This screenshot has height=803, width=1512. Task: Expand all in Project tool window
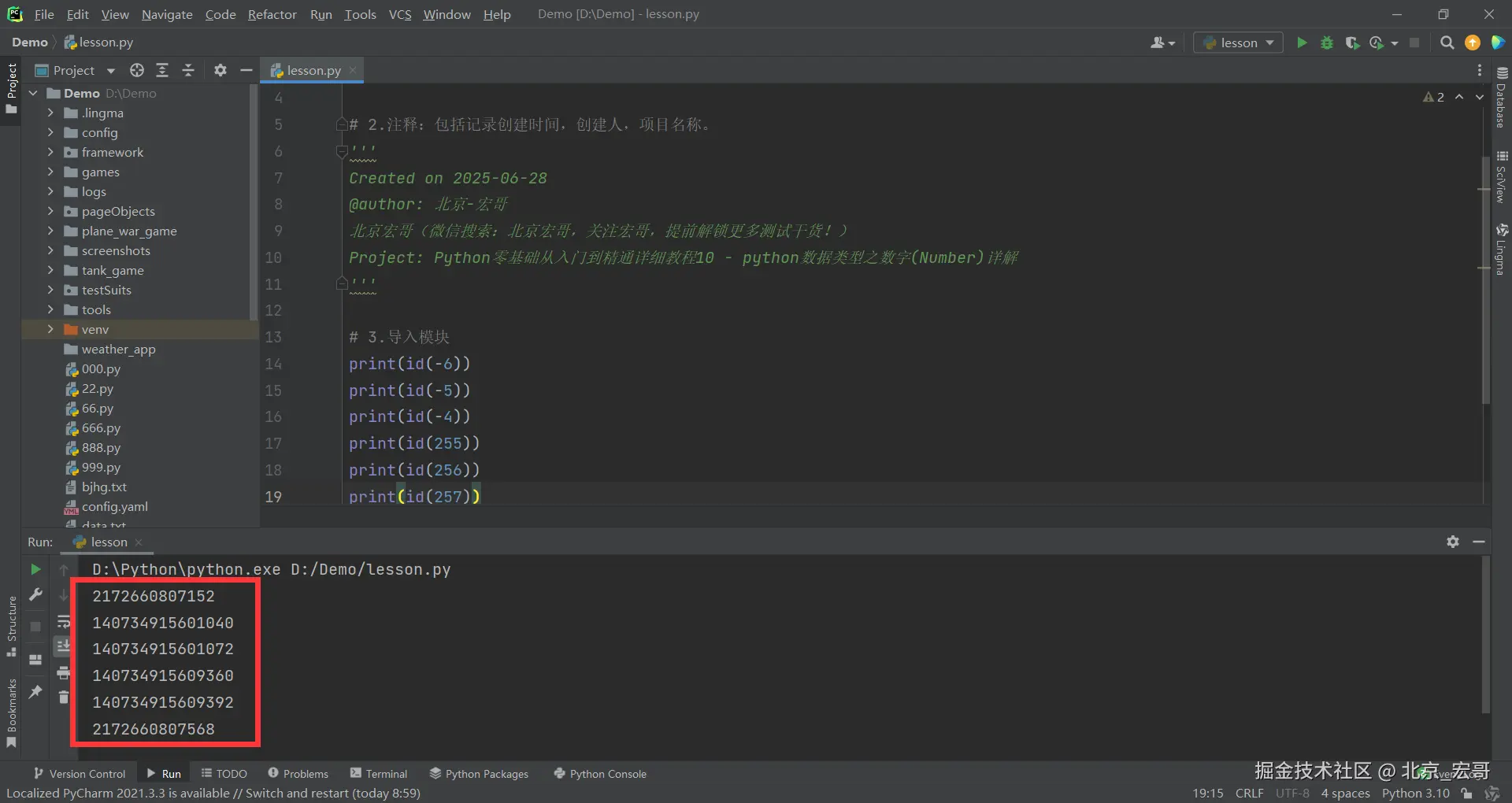[x=162, y=70]
